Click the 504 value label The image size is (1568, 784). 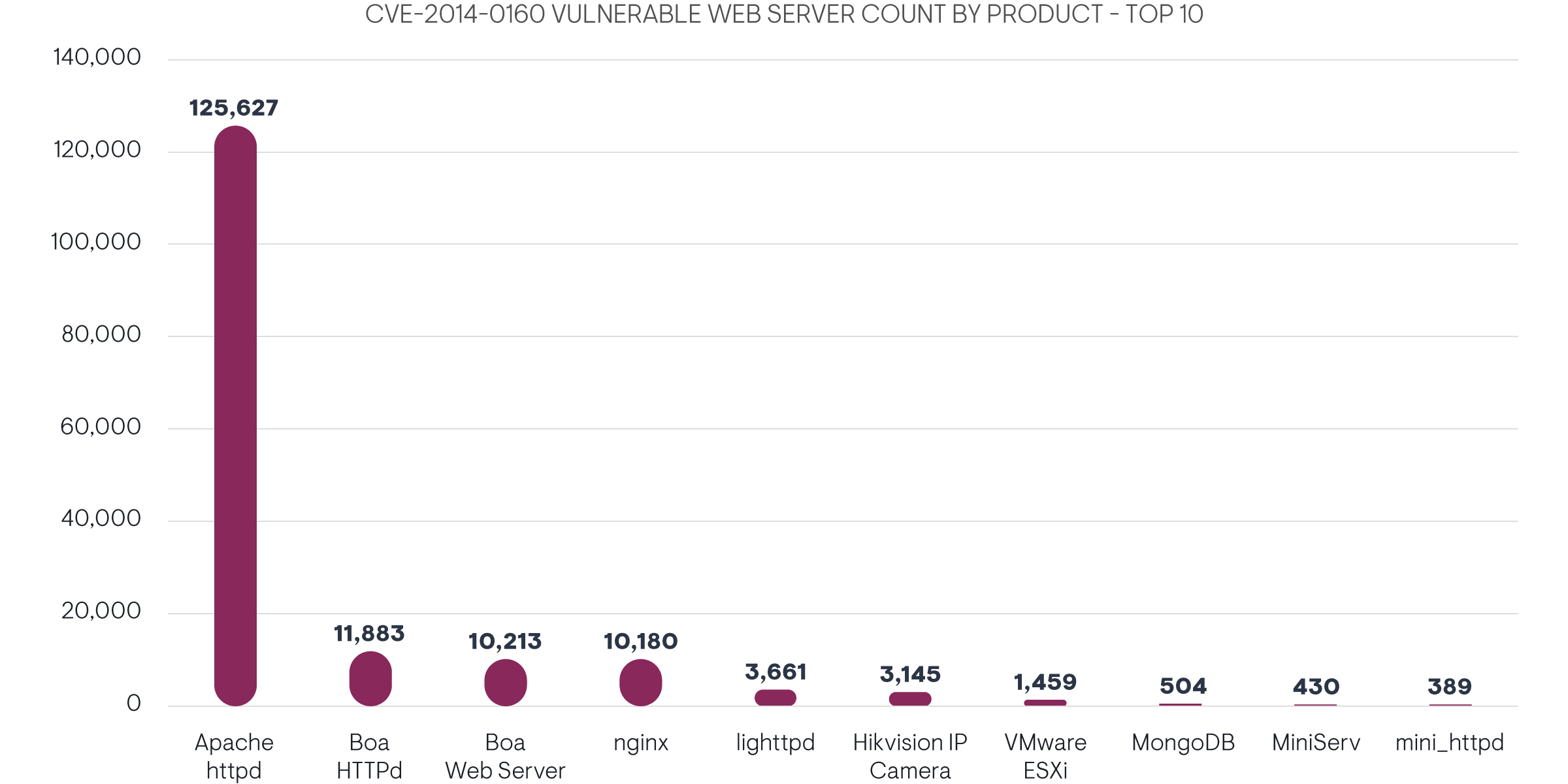tap(1183, 686)
